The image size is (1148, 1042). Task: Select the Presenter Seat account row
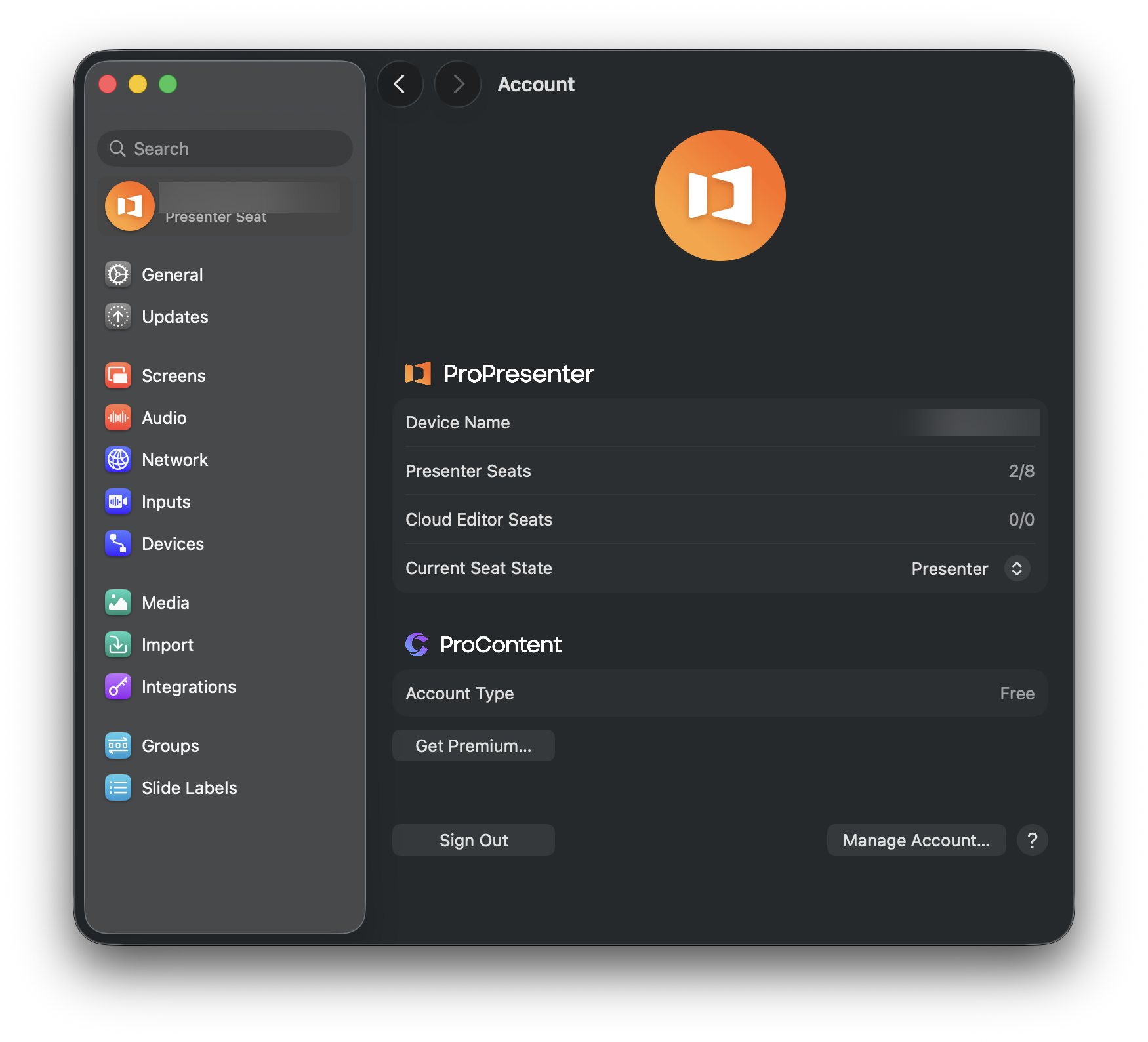[225, 206]
